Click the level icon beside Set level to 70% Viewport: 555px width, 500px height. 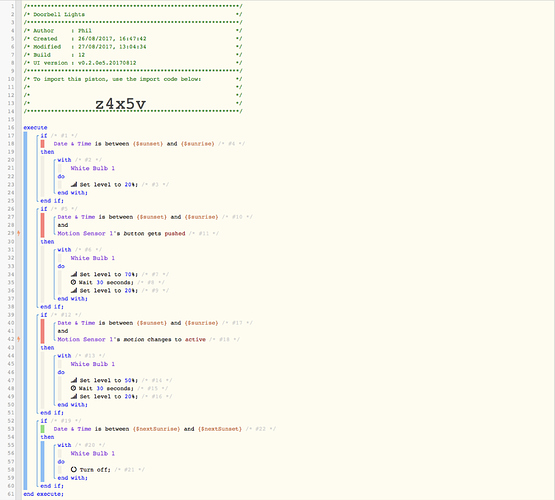click(x=74, y=274)
